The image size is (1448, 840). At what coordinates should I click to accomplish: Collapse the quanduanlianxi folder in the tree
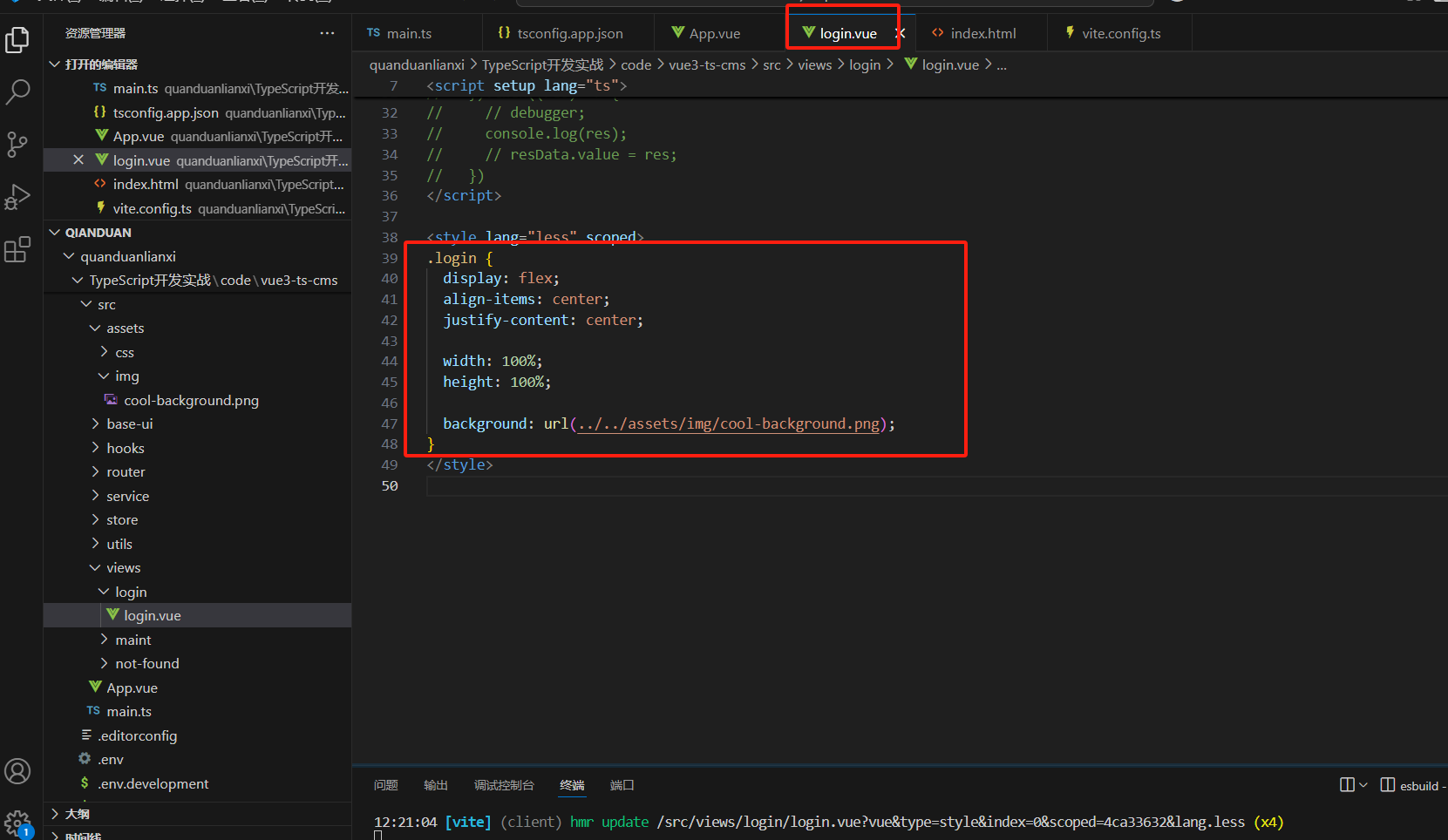(x=70, y=256)
